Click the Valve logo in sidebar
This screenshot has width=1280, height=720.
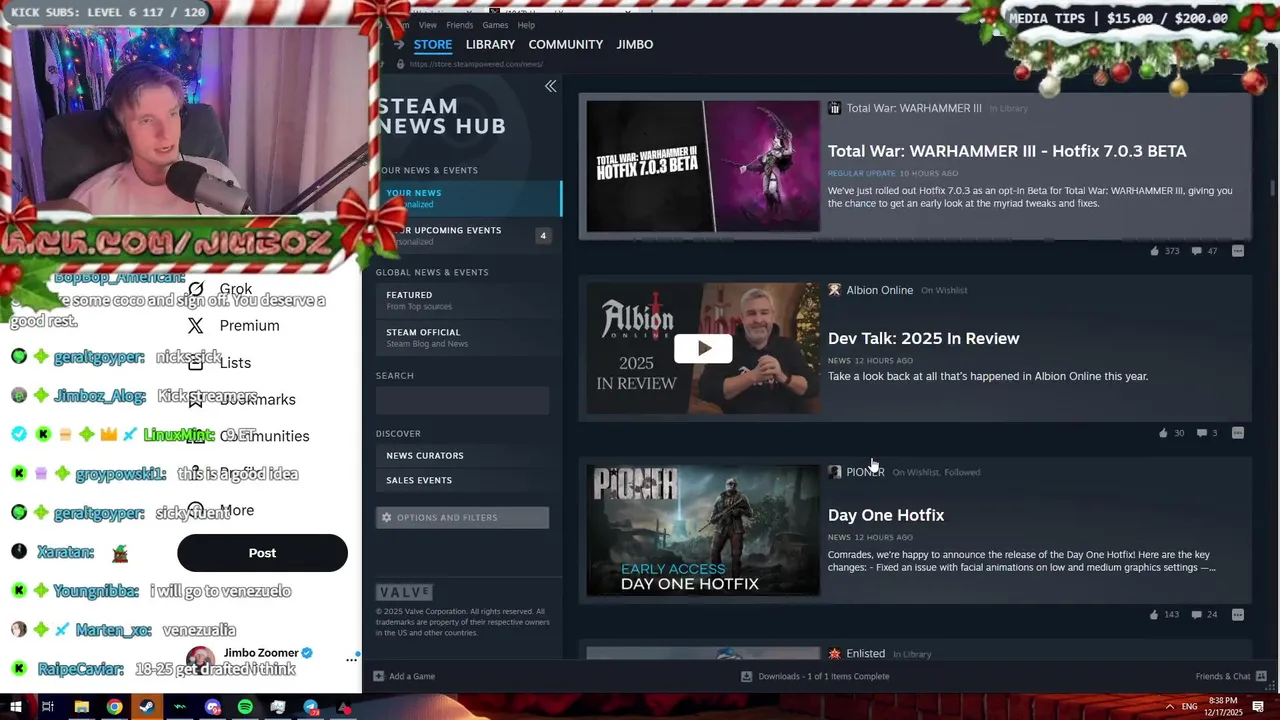click(404, 592)
